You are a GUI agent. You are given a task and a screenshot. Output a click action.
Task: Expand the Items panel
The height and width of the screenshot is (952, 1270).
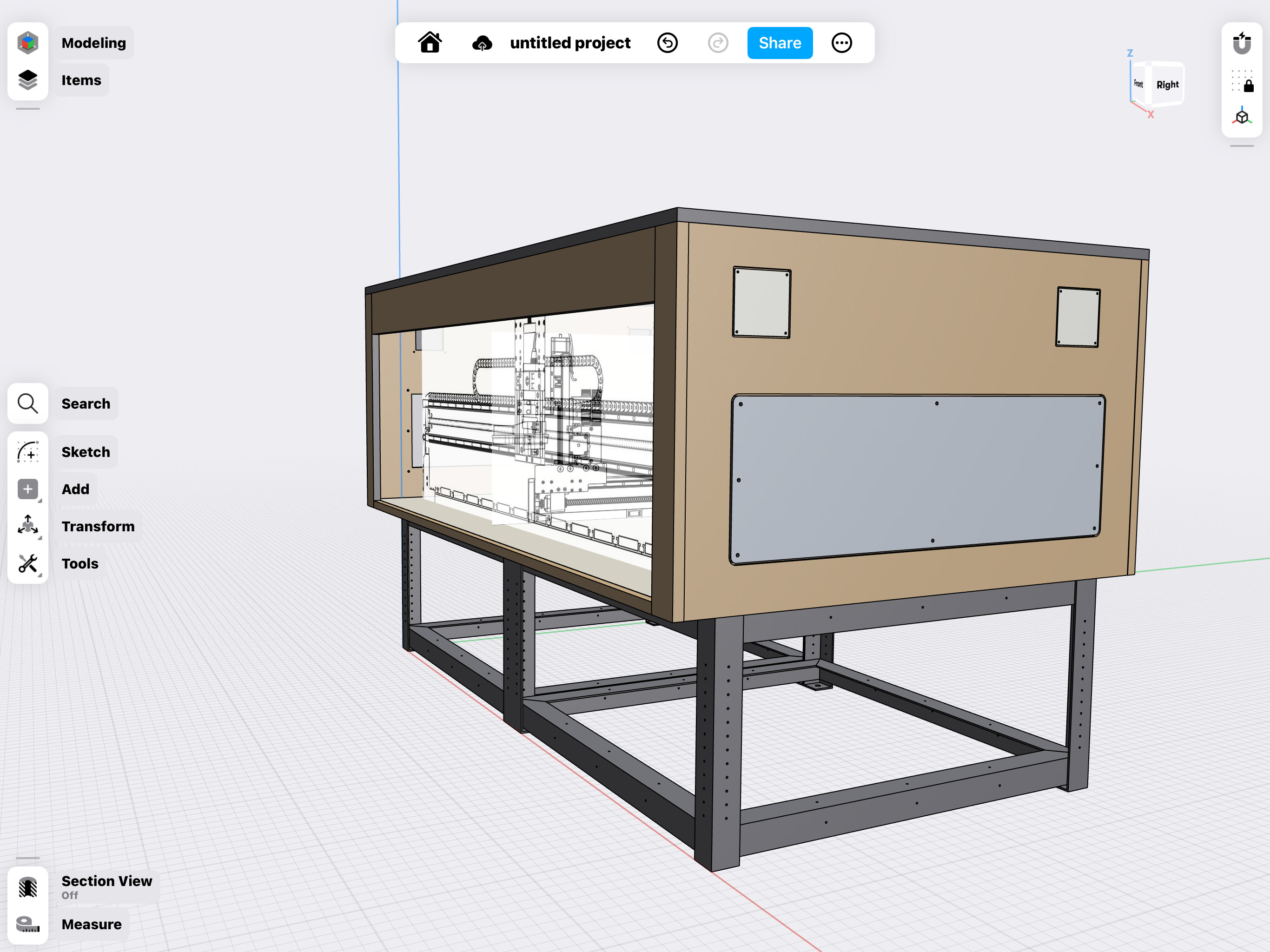point(28,80)
